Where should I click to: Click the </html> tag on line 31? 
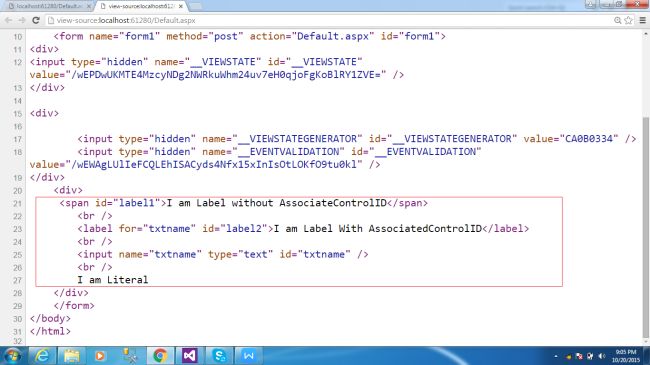(x=50, y=332)
